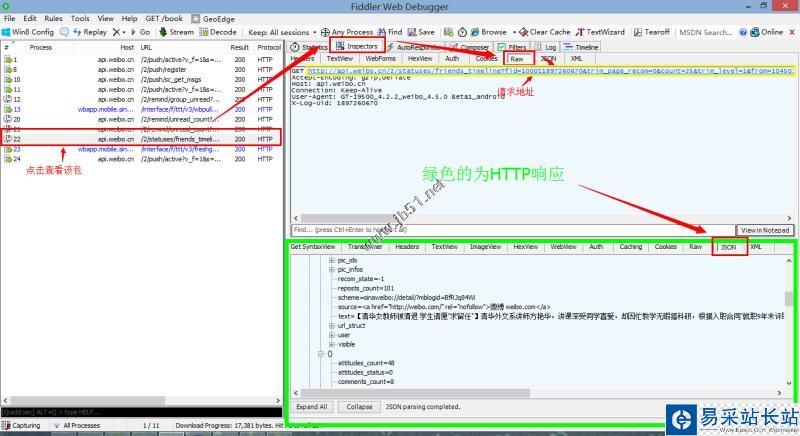Switch to the Inspectors tab
This screenshot has width=800, height=436.
(x=357, y=46)
